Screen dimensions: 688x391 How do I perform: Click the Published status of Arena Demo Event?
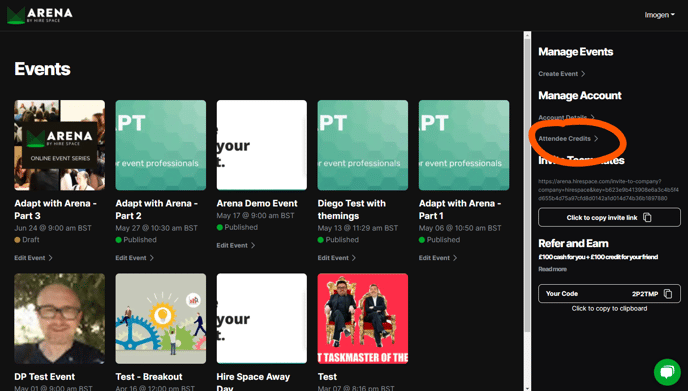click(x=237, y=227)
